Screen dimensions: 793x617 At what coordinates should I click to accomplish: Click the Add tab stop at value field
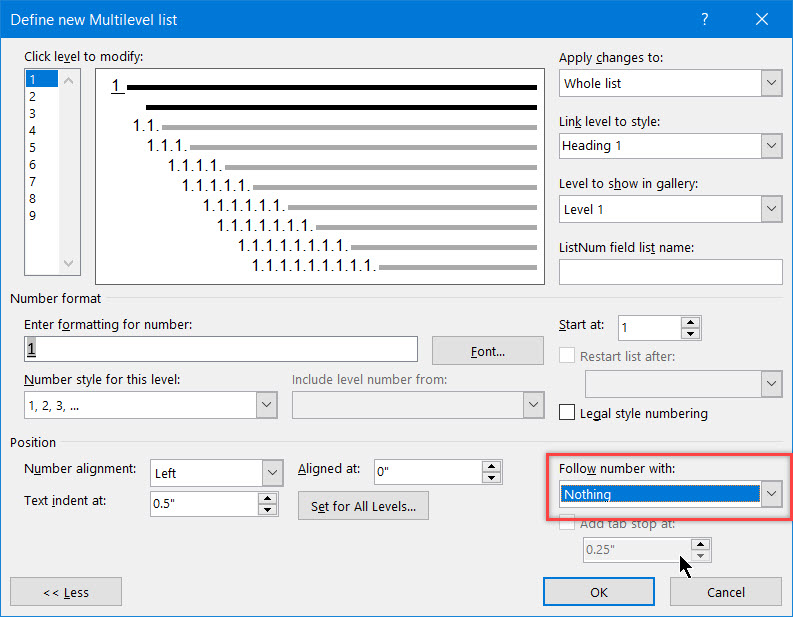637,550
